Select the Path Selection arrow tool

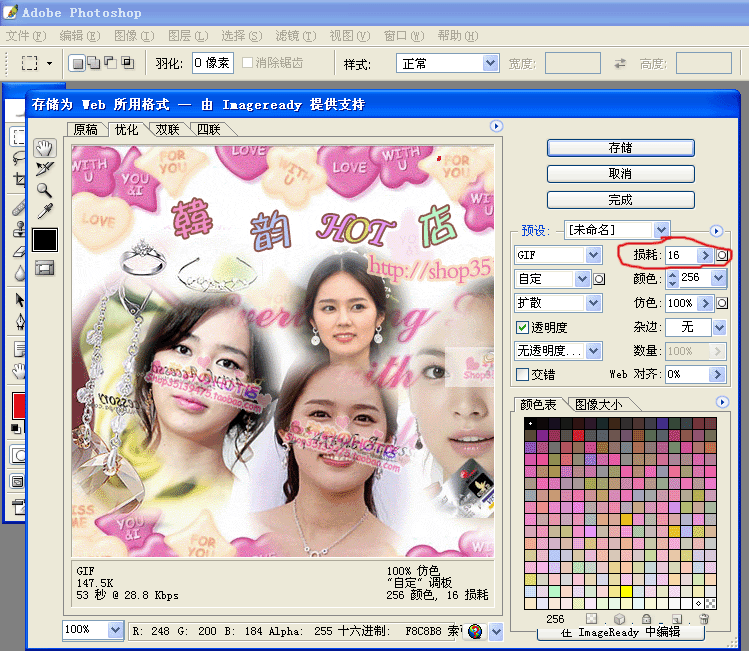point(19,300)
